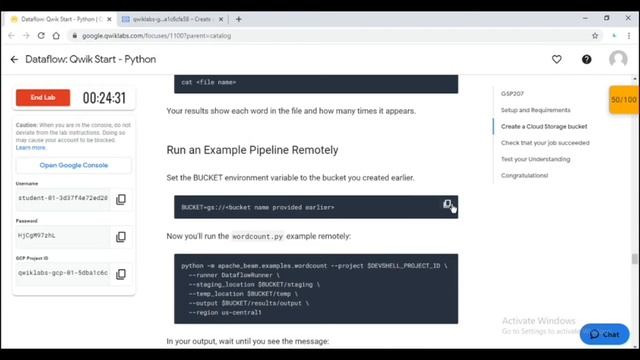
Task: Switch to the Dataflow Qwik Start tab
Action: pos(61,19)
